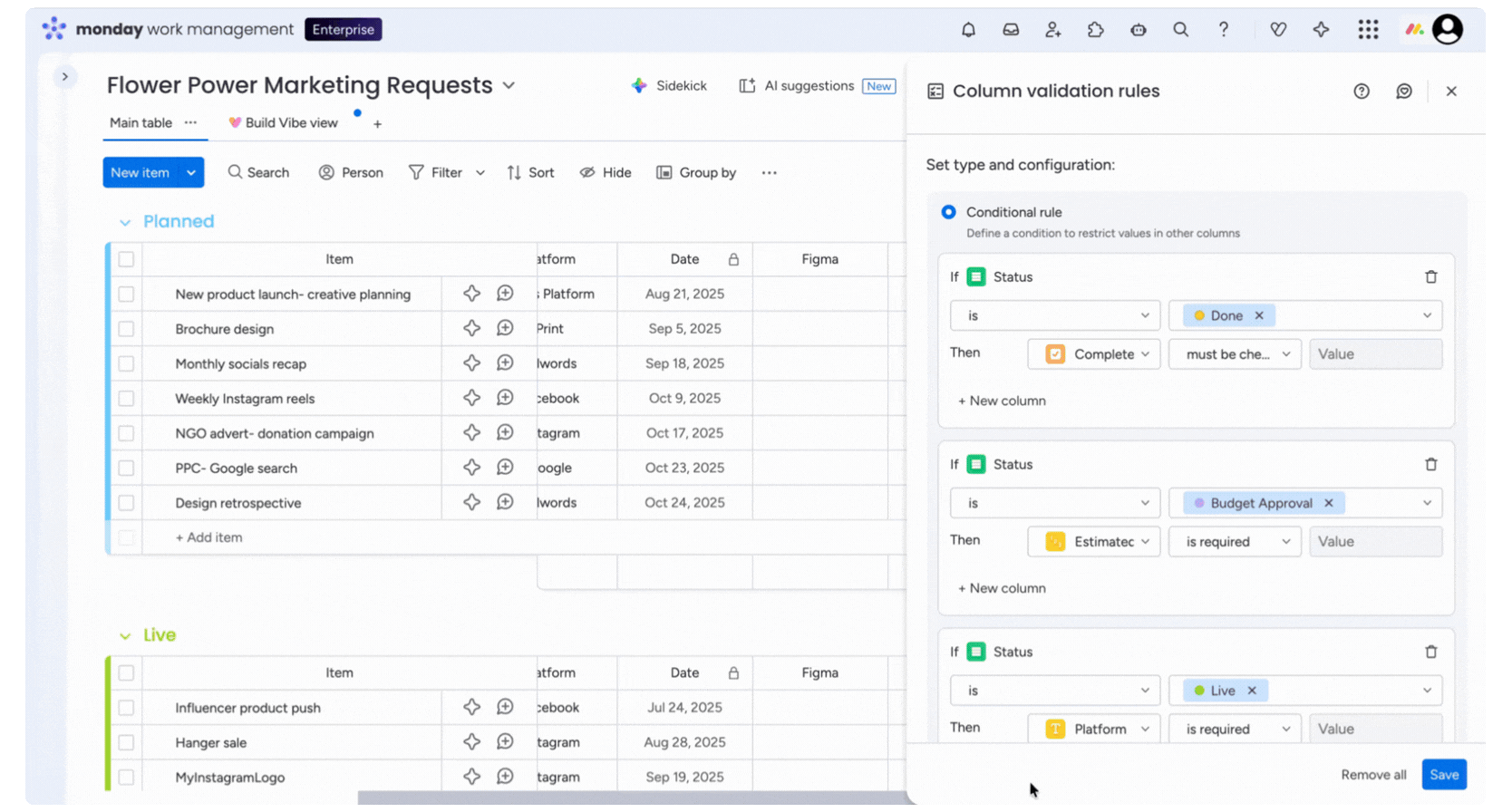This screenshot has height=812, width=1512.
Task: Open the help icon in validation panel
Action: click(1361, 92)
